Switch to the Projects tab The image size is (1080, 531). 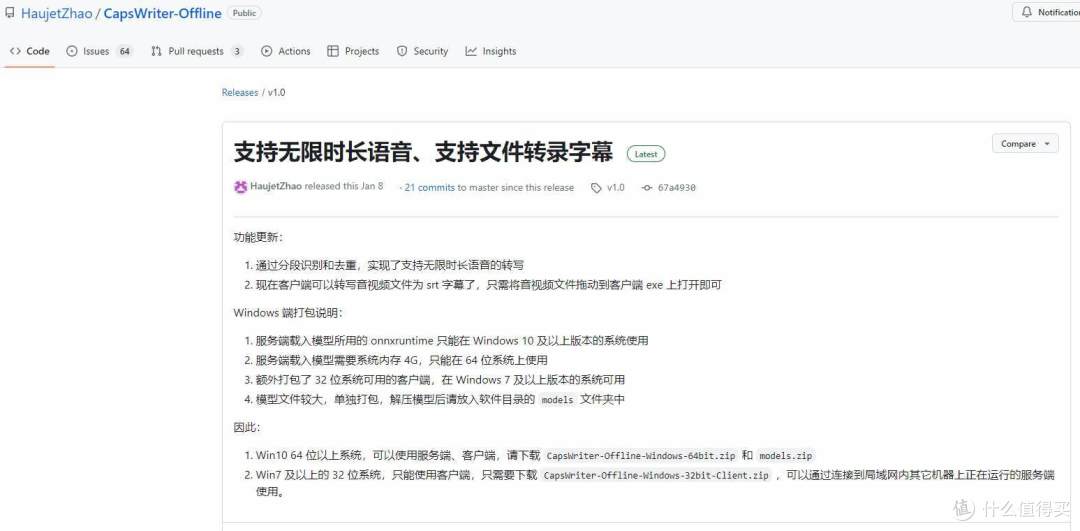pos(353,51)
